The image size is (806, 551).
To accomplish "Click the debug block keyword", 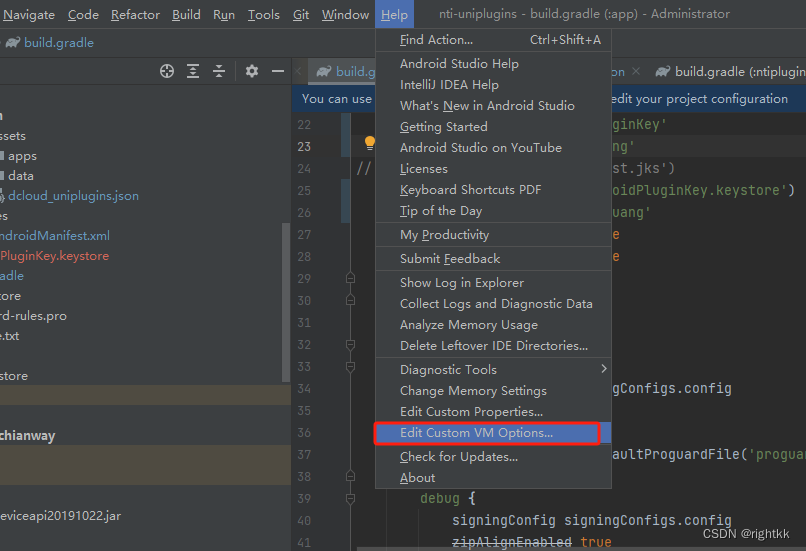I will pyautogui.click(x=439, y=499).
